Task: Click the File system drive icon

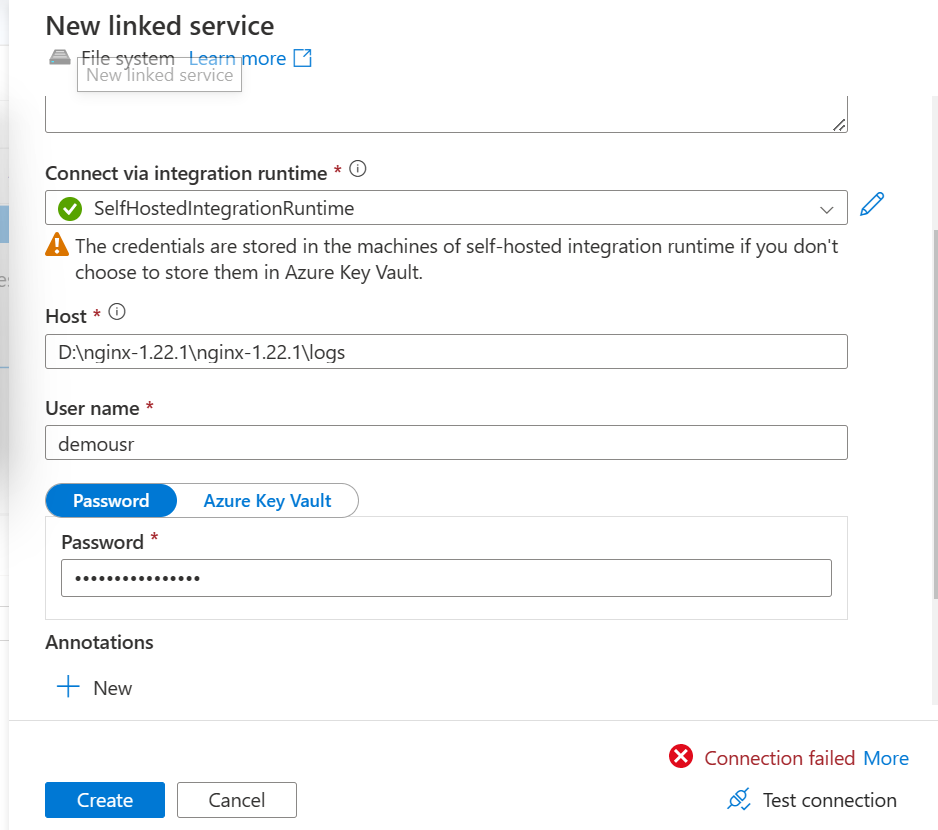Action: [x=60, y=57]
